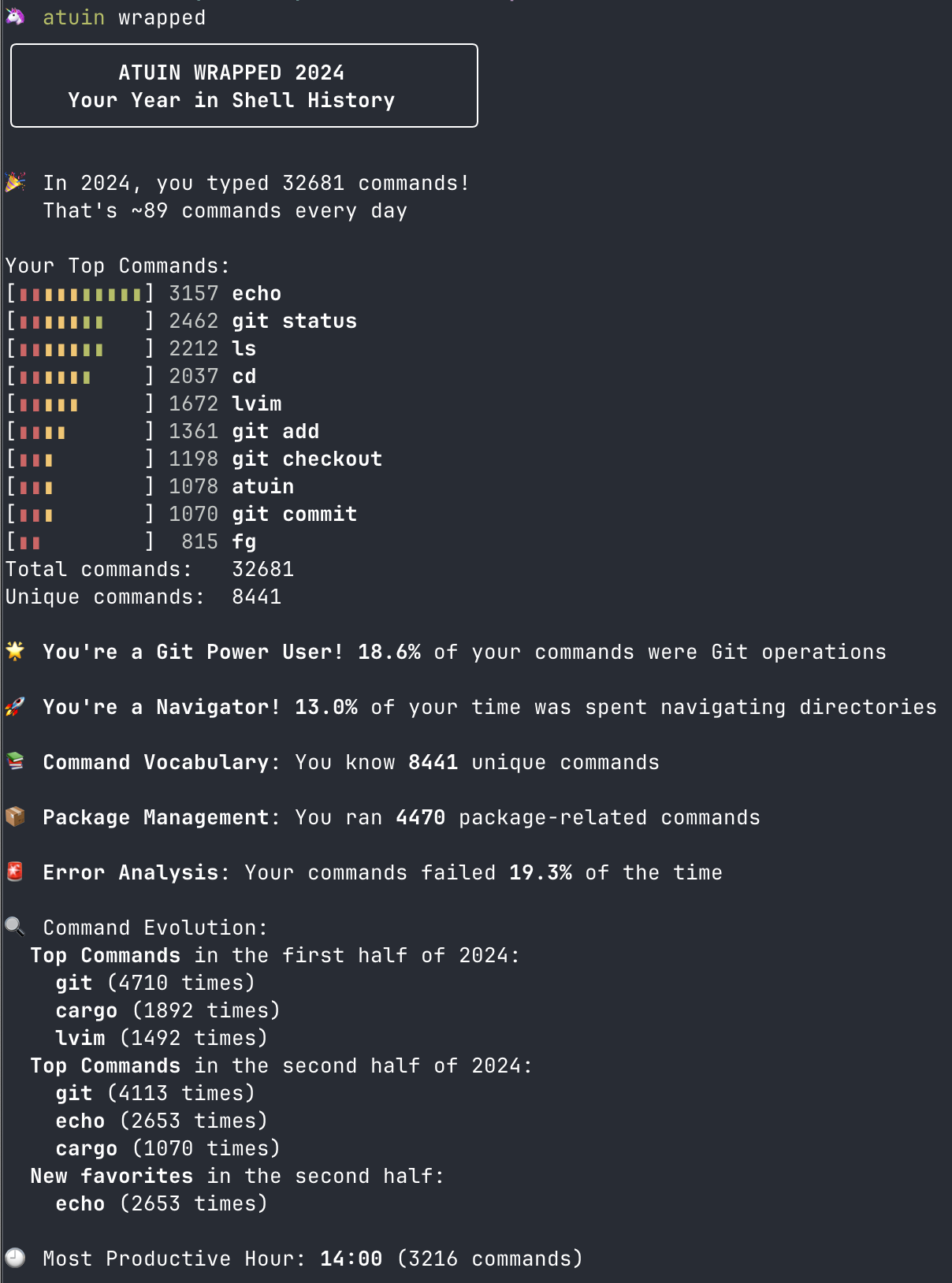Viewport: 952px width, 1283px height.
Task: Click the 'Total commands:' label
Action: (99, 569)
